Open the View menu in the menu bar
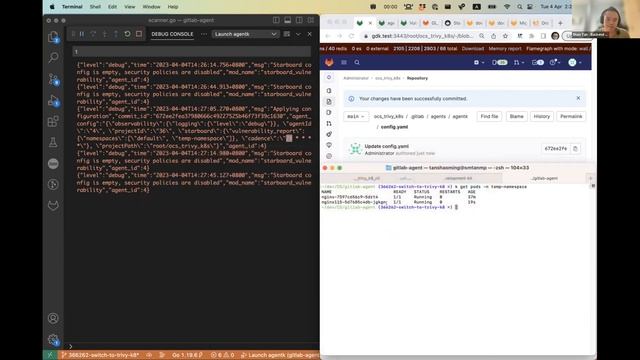 point(129,7)
